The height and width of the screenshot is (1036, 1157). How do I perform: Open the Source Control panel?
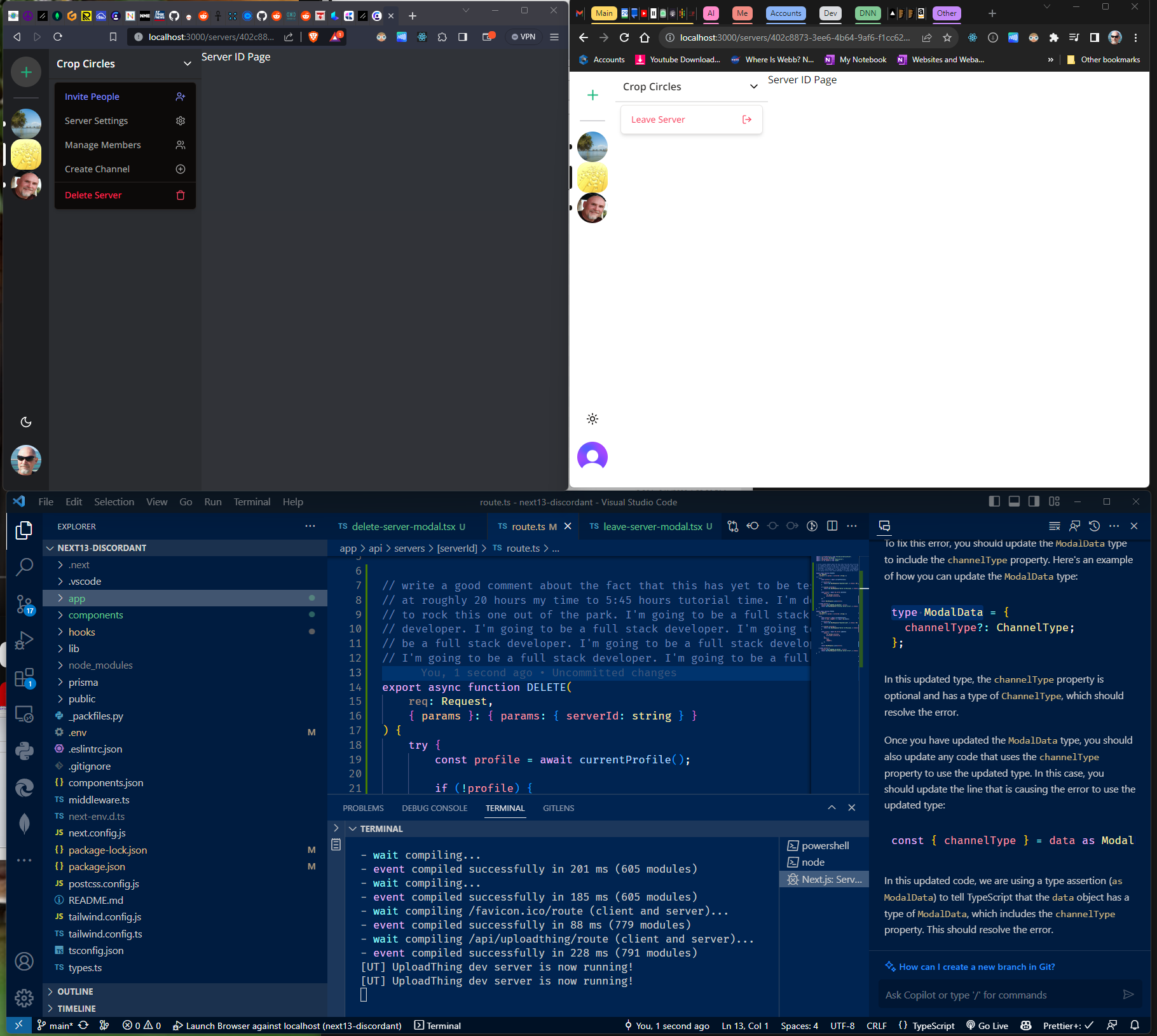(x=24, y=604)
